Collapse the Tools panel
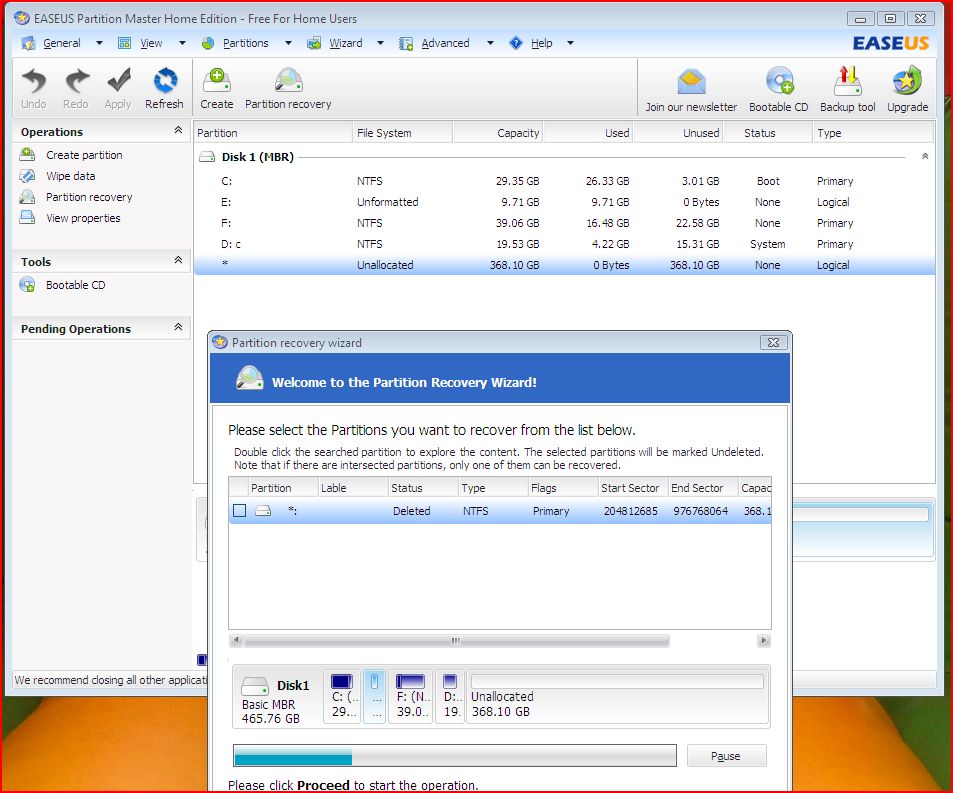Image resolution: width=953 pixels, height=793 pixels. click(178, 260)
